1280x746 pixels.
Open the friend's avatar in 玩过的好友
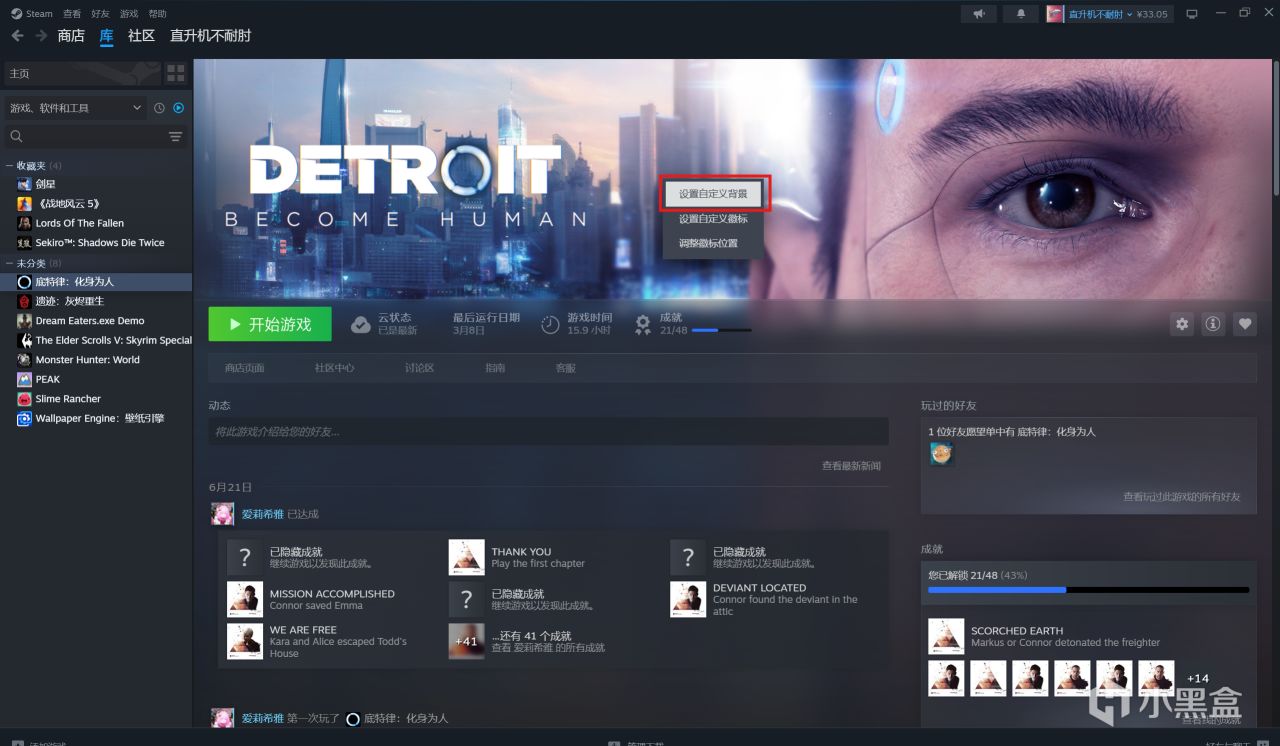tap(941, 454)
